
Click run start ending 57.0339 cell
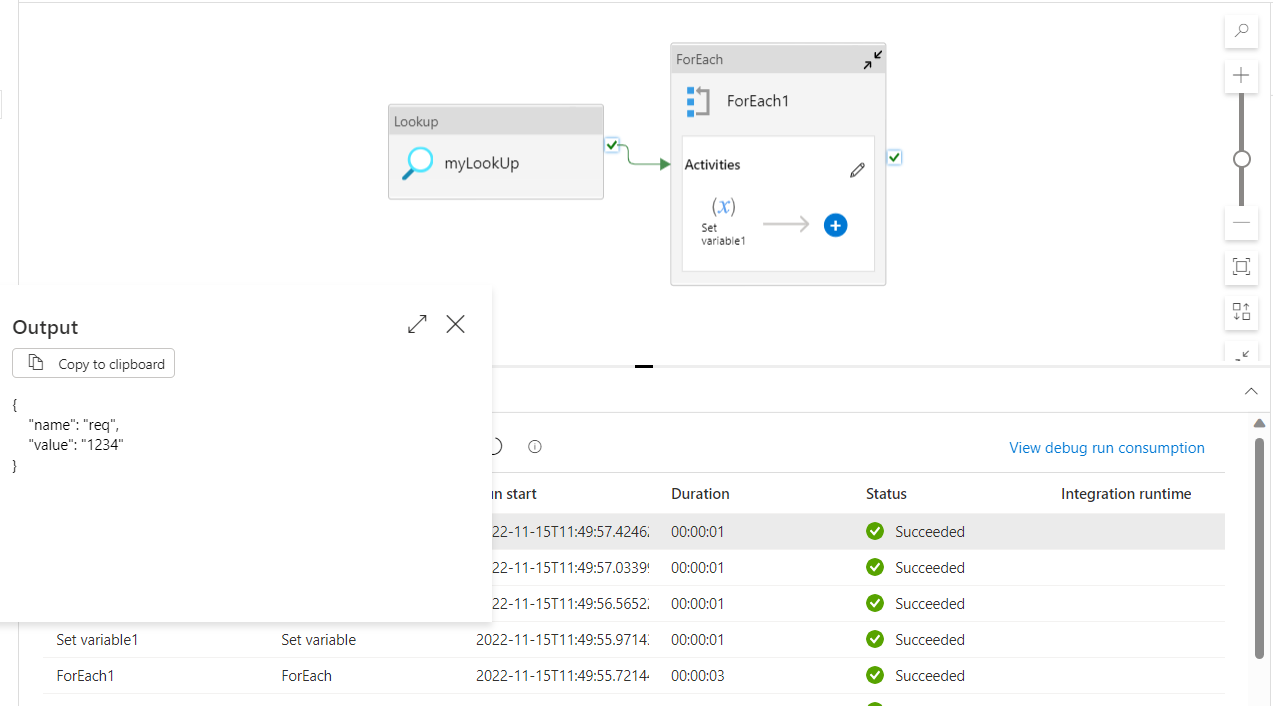pyautogui.click(x=570, y=568)
